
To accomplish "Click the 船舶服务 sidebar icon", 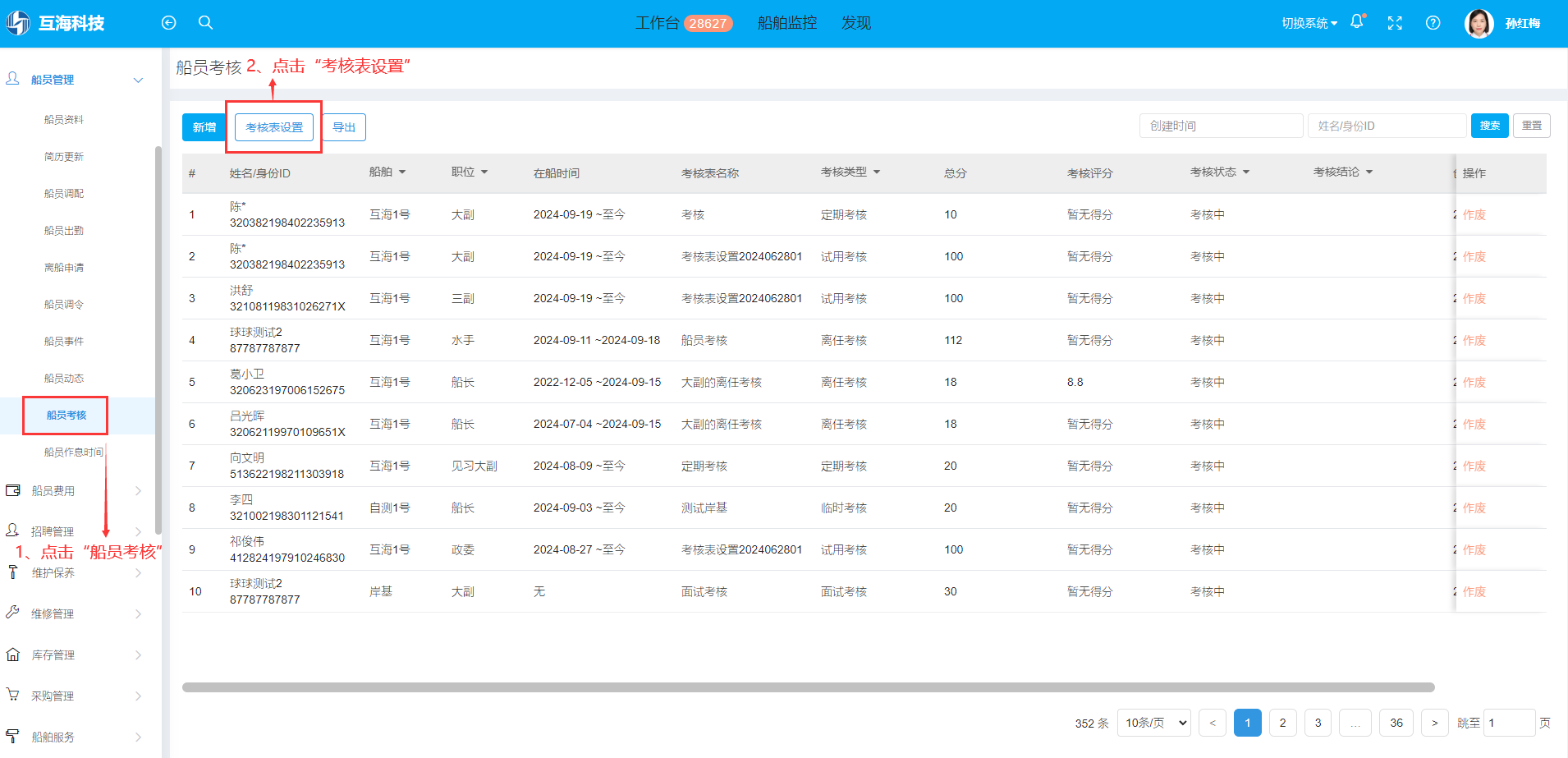I will 13,737.
